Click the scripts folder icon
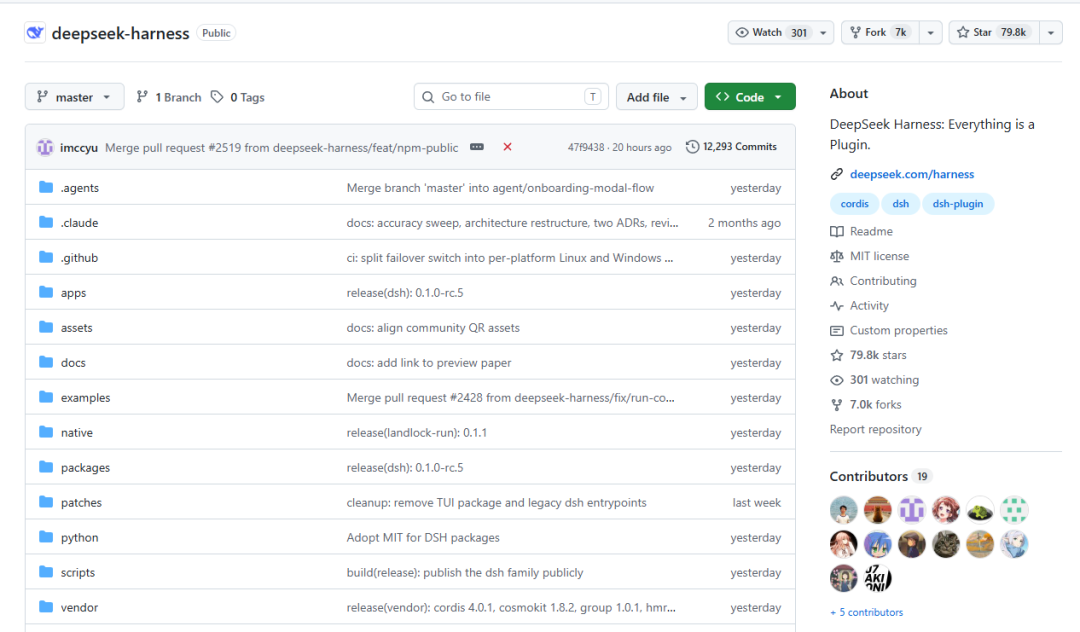Viewport: 1080px width, 632px height. pyautogui.click(x=46, y=572)
